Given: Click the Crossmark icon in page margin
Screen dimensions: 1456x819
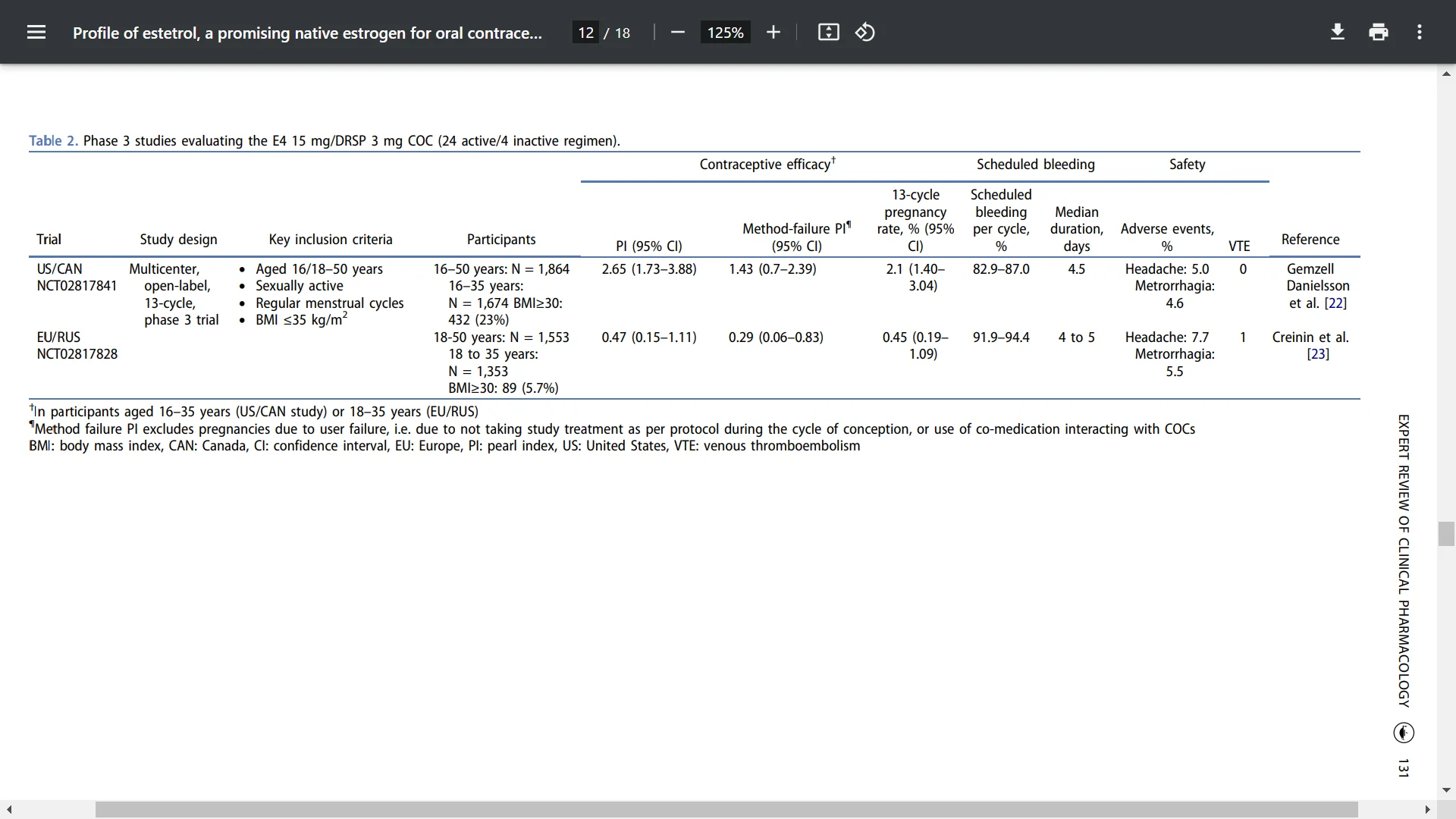Looking at the screenshot, I should click(1404, 733).
